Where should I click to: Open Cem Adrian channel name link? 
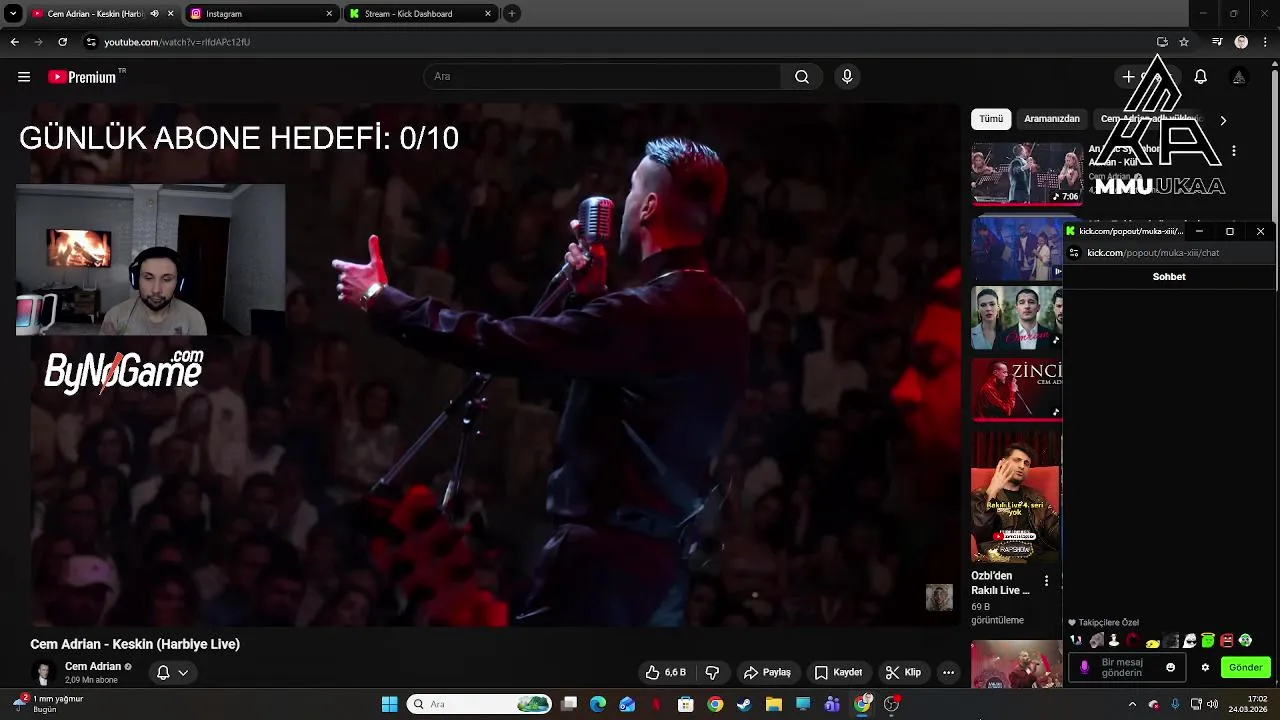click(x=93, y=667)
